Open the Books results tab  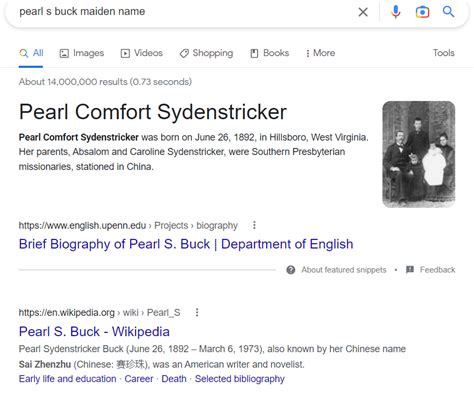point(270,53)
